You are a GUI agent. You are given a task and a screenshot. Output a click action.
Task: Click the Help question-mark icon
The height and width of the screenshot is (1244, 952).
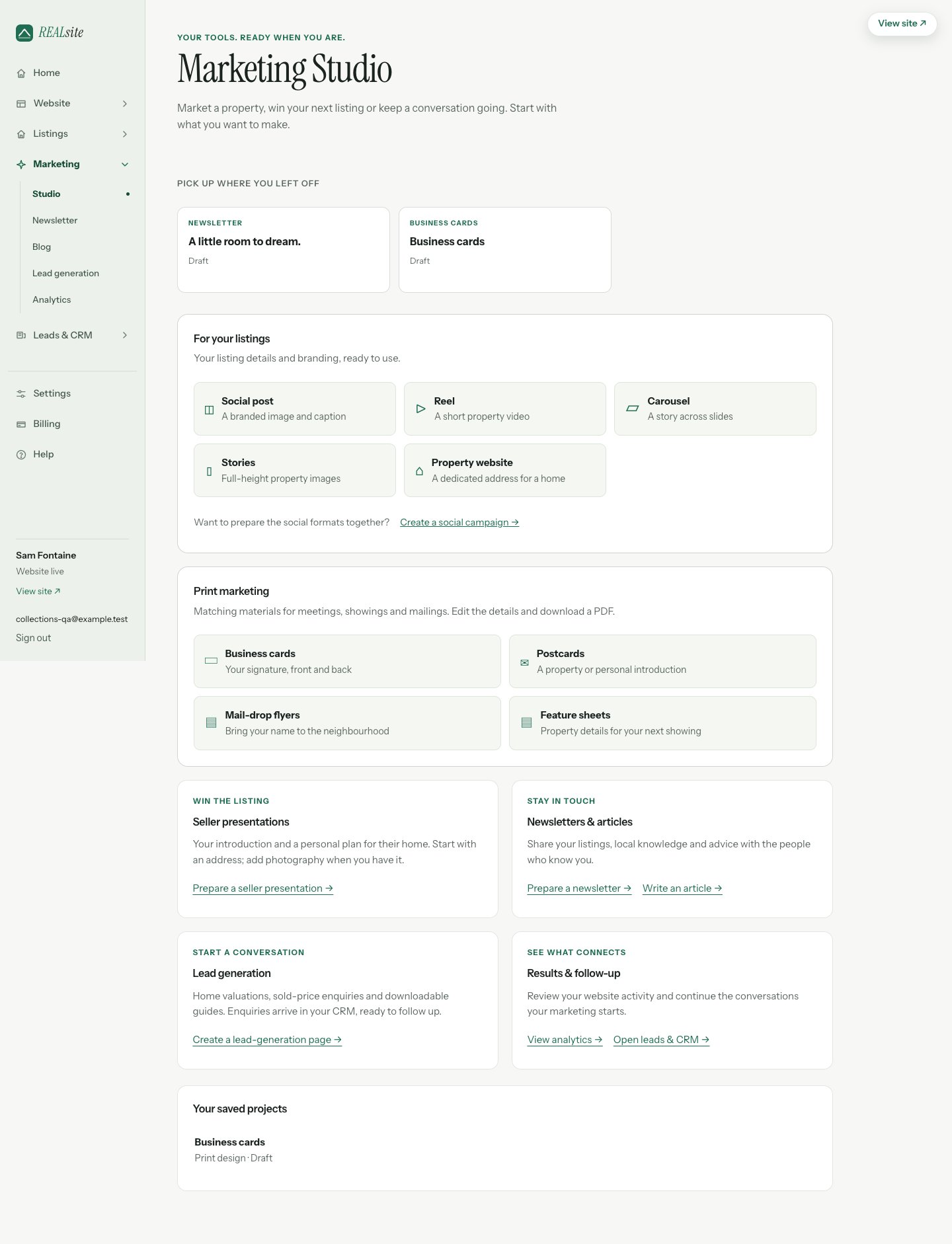pos(21,455)
